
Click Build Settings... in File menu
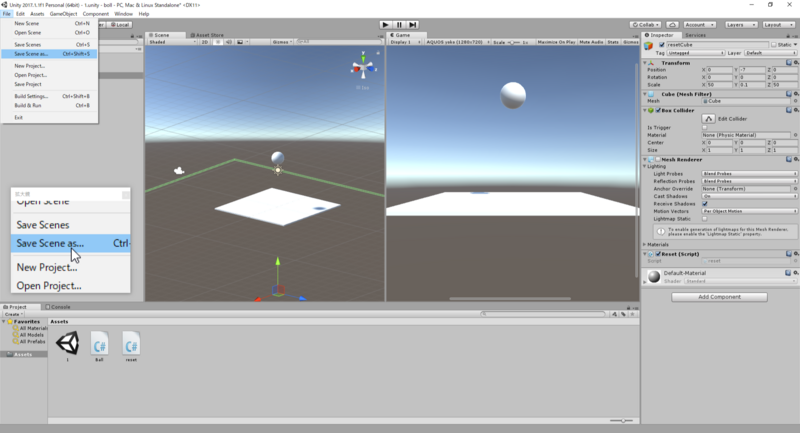pos(49,96)
